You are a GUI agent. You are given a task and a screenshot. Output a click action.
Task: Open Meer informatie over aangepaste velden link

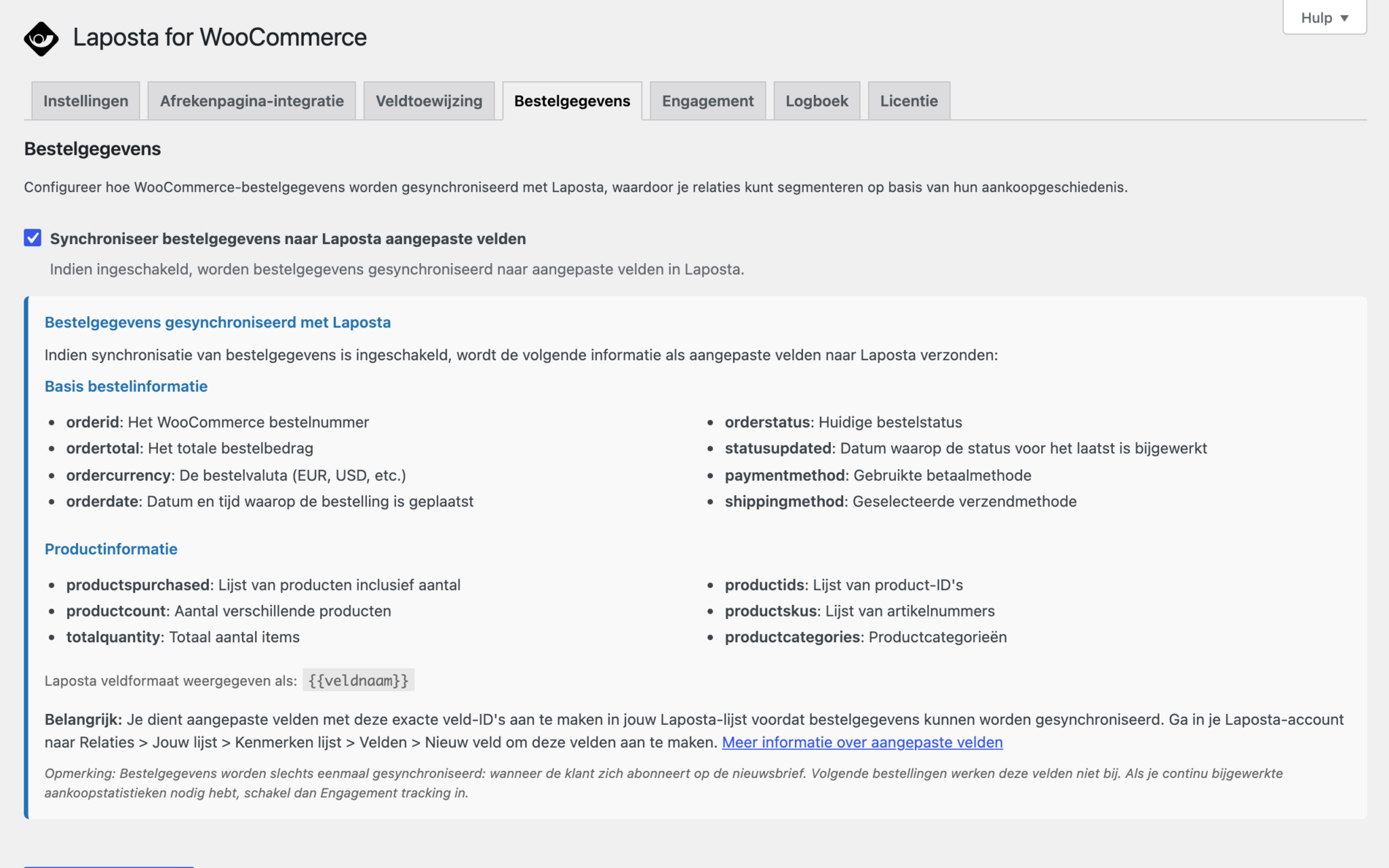[862, 743]
